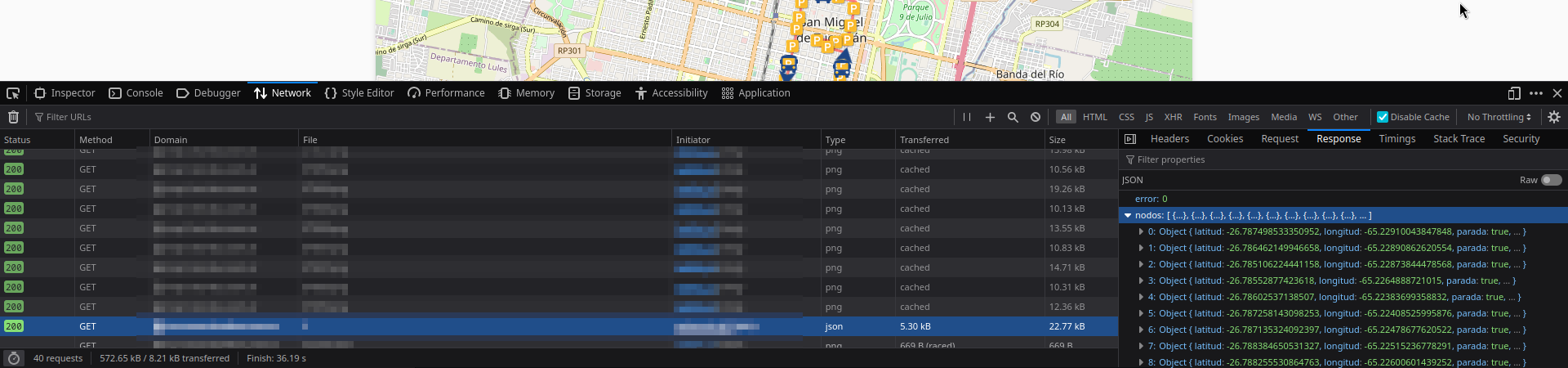1568x368 pixels.
Task: Sort by the Transferred column header
Action: click(x=924, y=140)
